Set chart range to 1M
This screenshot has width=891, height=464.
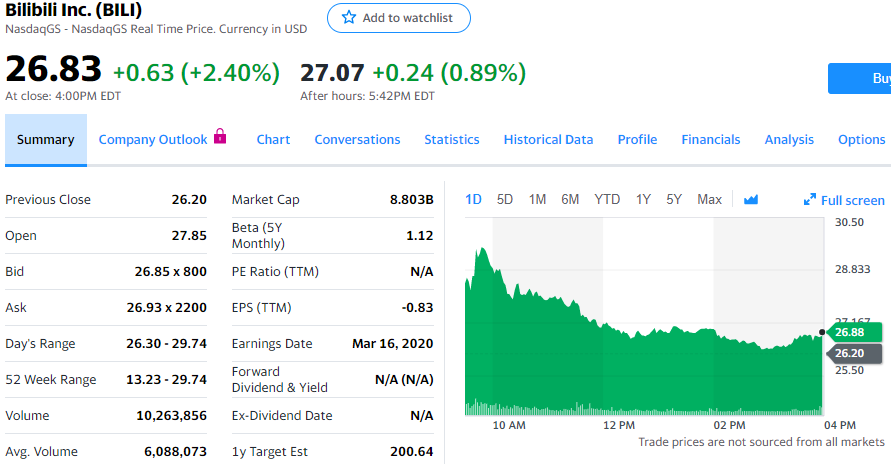[537, 199]
